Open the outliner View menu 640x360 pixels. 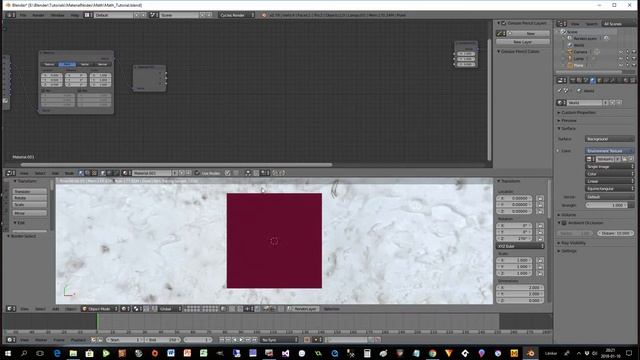575,24
